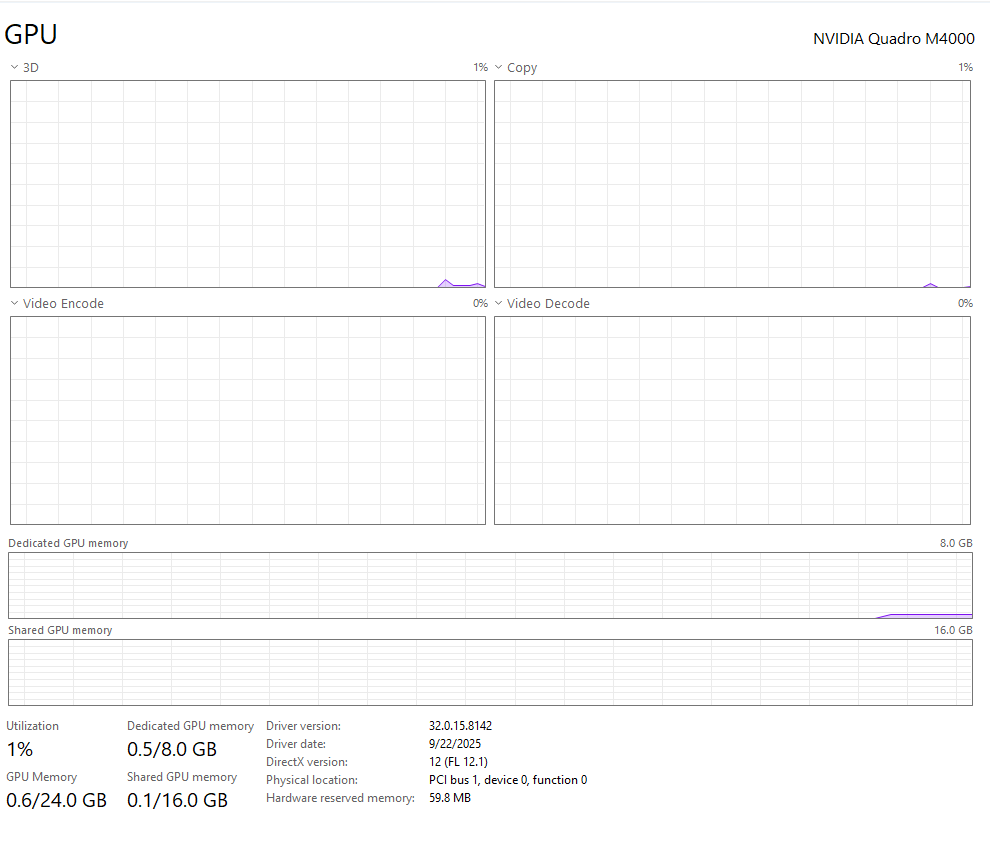Viewport: 990px width, 854px height.
Task: Click inside the Copy engine graph
Action: click(732, 184)
